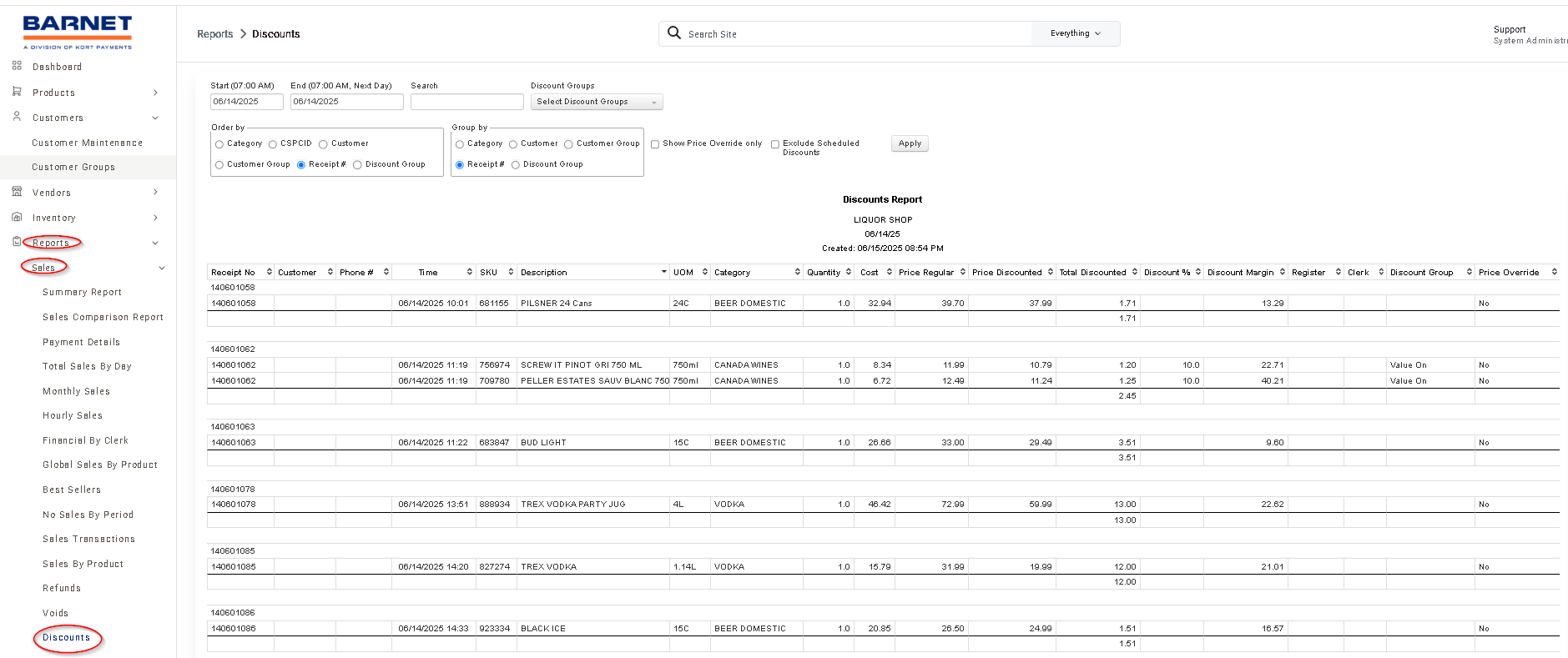Click sort arrows on Discount Margin column

(1283, 272)
